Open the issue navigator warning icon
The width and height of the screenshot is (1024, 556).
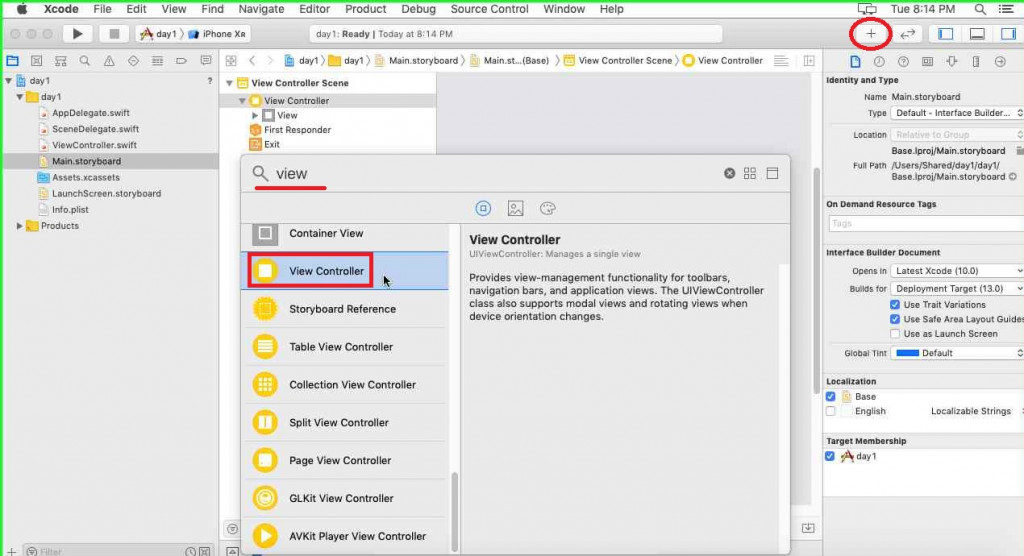(x=109, y=61)
